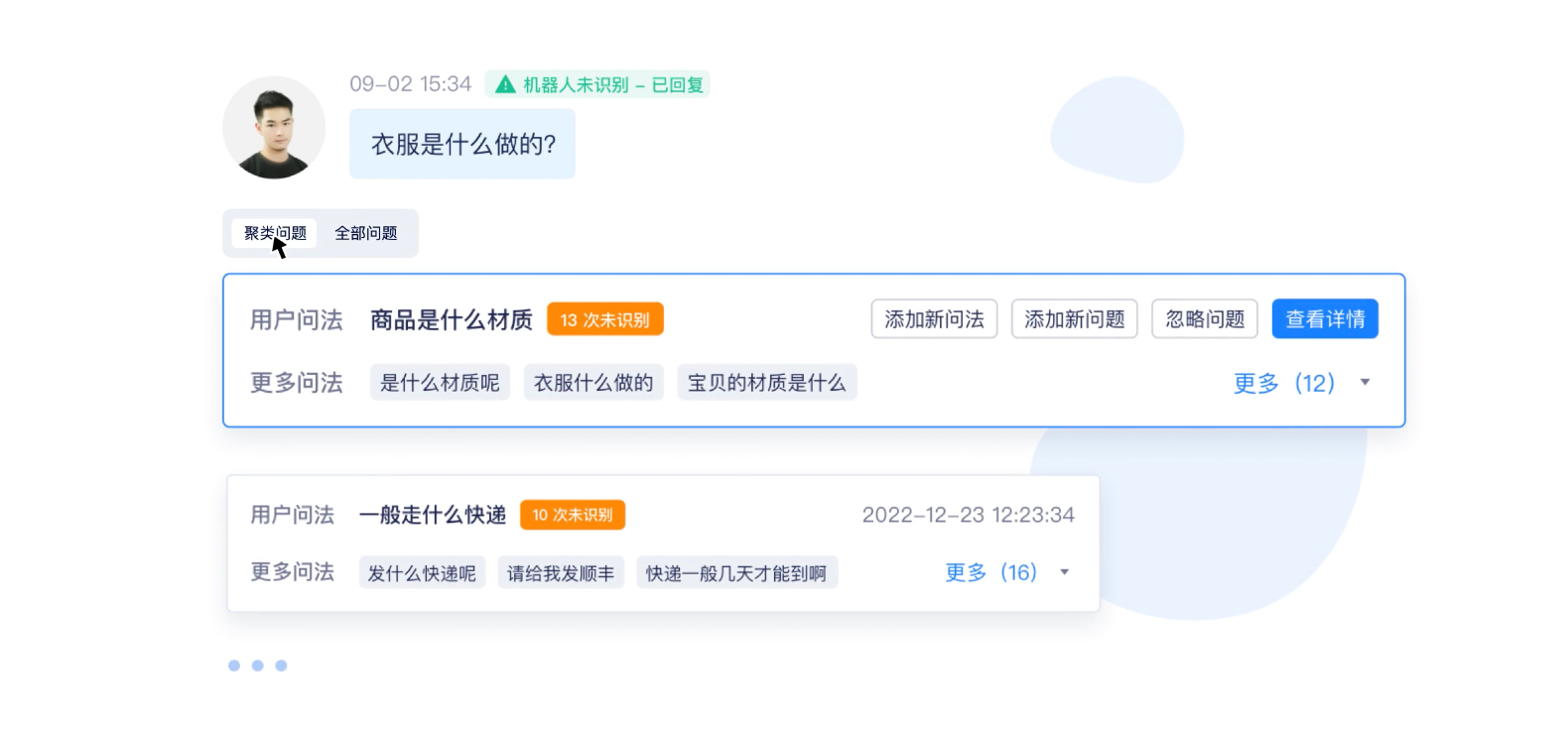Click the green warning triangle icon

click(505, 84)
